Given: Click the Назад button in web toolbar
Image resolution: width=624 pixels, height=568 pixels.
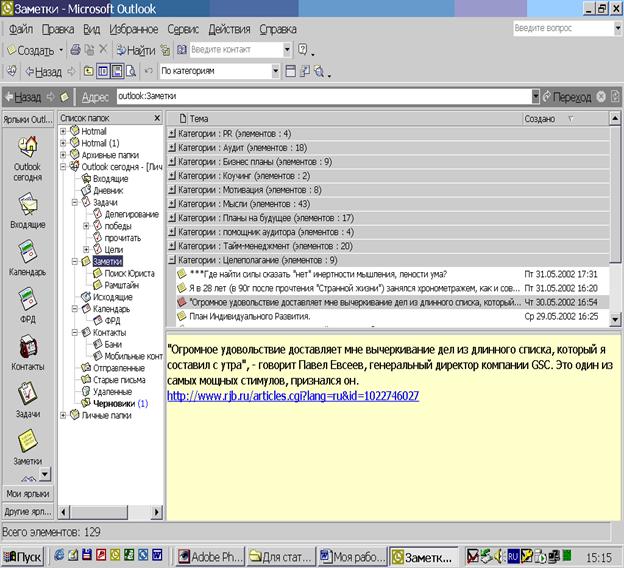Looking at the screenshot, I should point(23,97).
